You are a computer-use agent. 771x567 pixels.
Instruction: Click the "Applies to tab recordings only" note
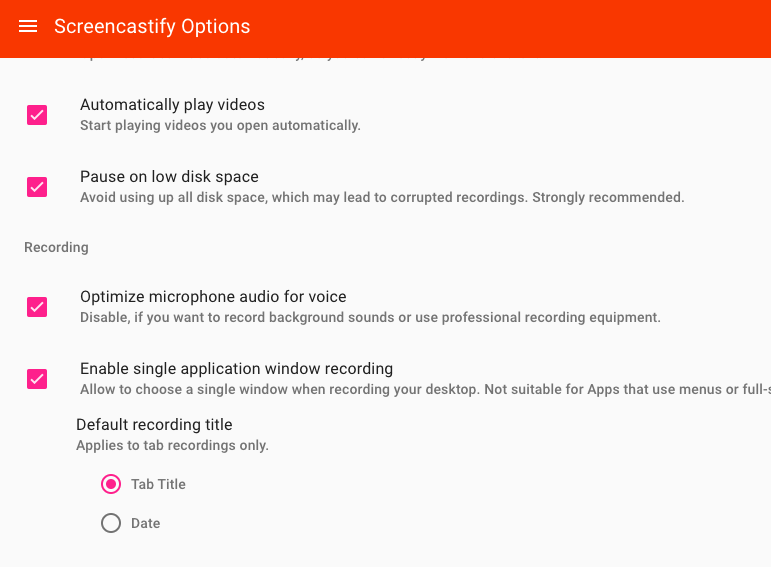(x=172, y=446)
